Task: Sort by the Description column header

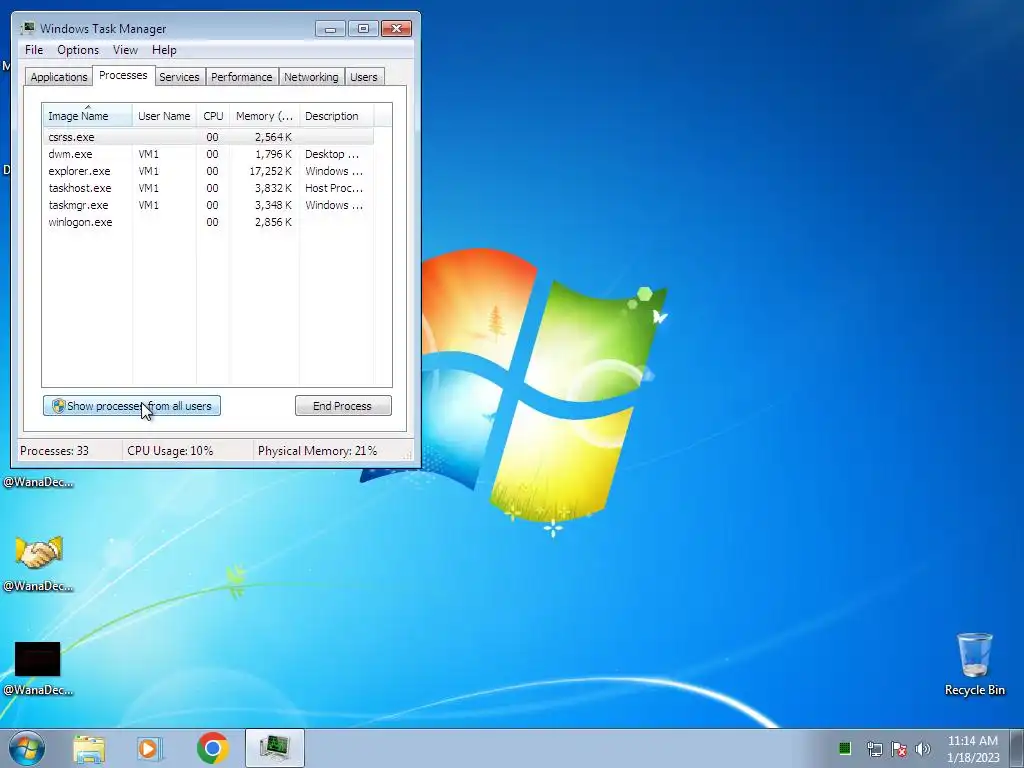Action: 336,116
